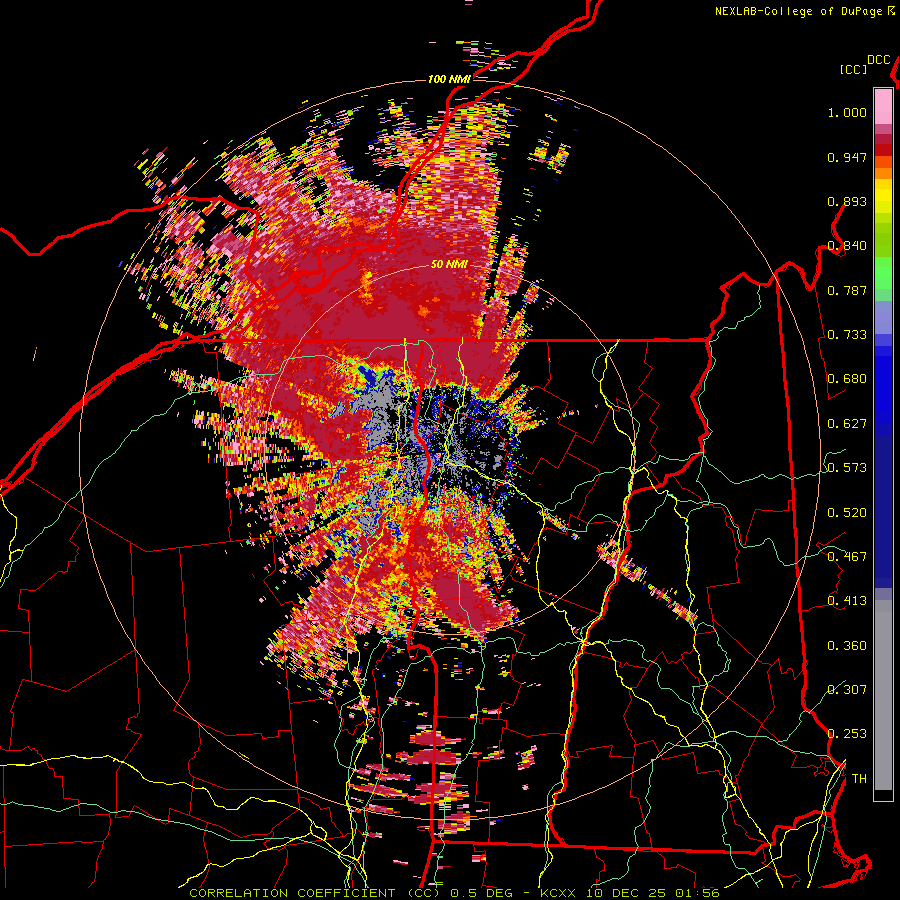900x900 pixels.
Task: Click the 0.733 legend value
Action: point(847,335)
